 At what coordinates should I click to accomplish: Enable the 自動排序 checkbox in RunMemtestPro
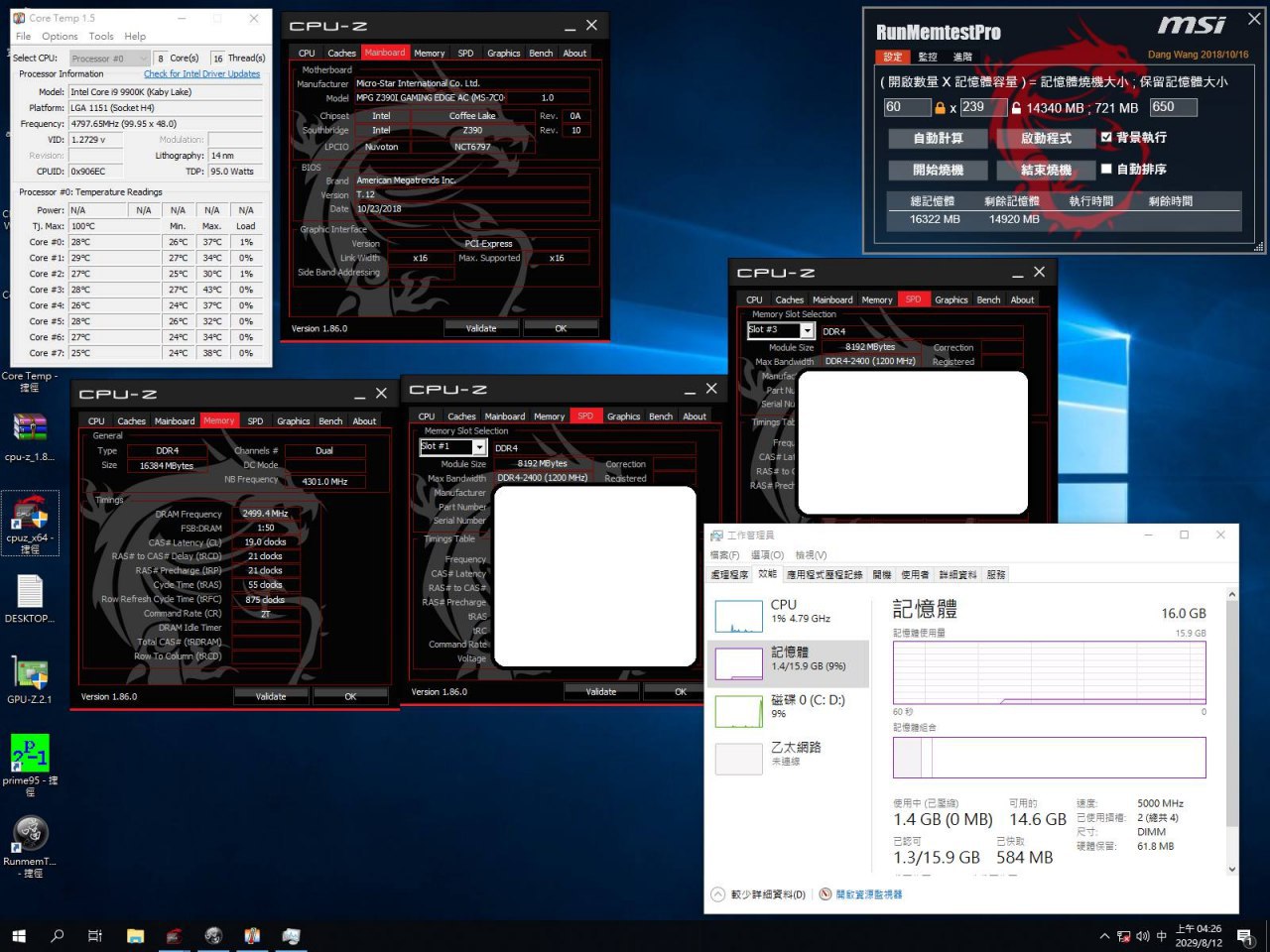1106,170
